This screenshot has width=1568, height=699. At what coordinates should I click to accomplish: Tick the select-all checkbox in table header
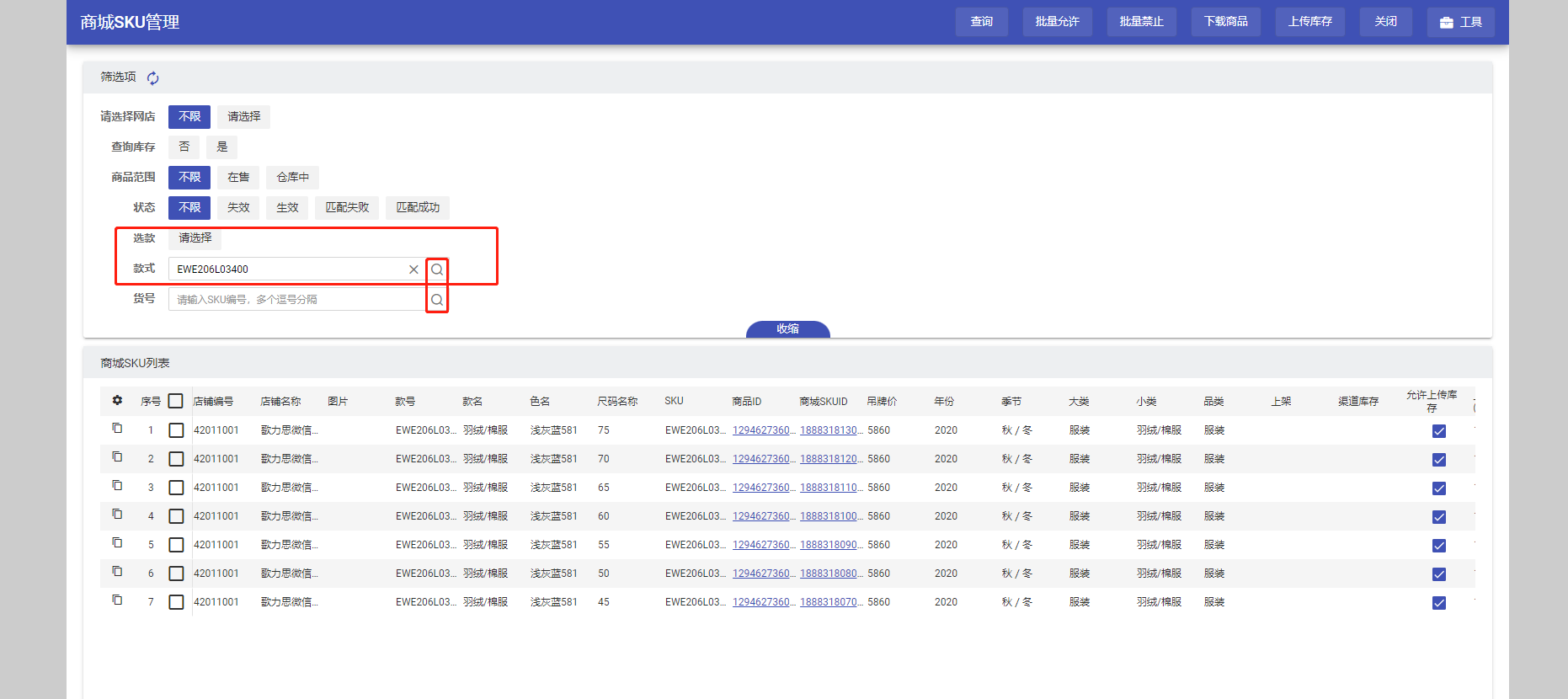(175, 402)
